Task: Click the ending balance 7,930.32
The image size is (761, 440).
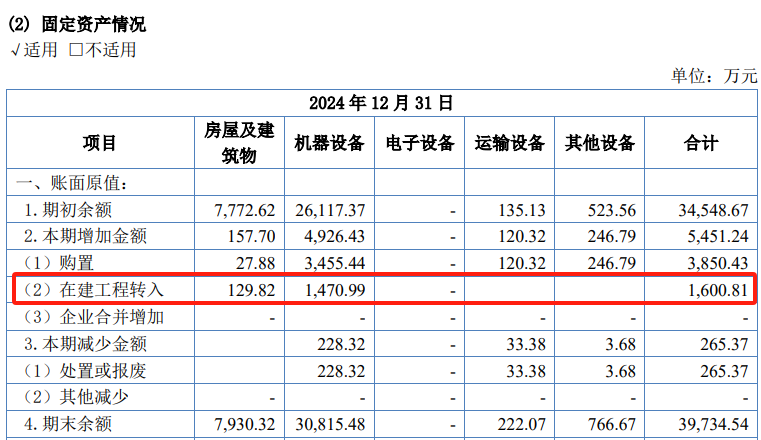Action: tap(245, 425)
